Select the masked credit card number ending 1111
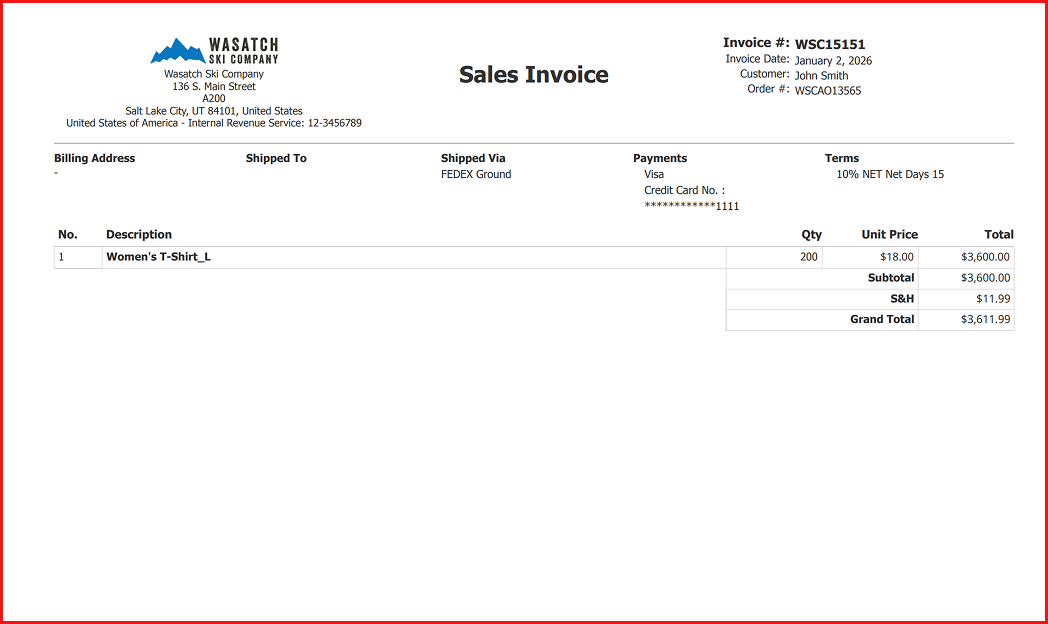 pyautogui.click(x=692, y=206)
